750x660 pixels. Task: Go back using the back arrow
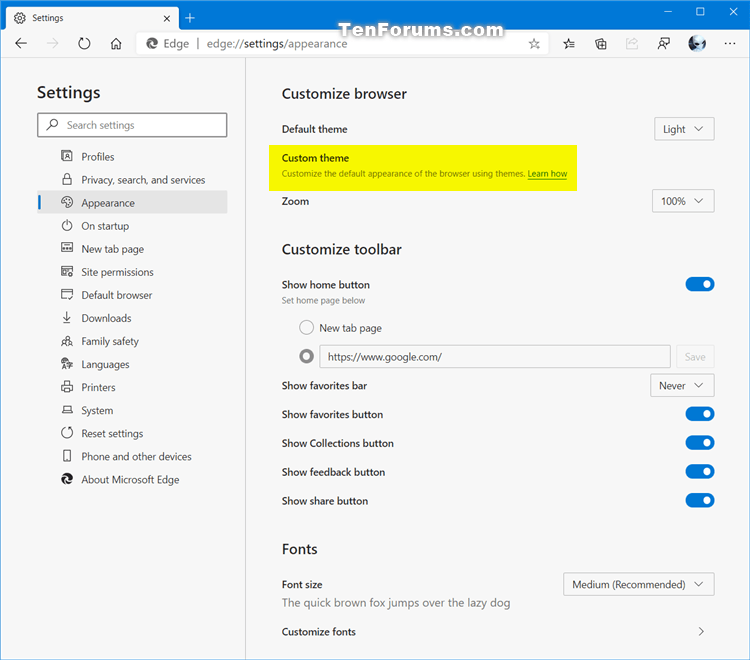21,44
